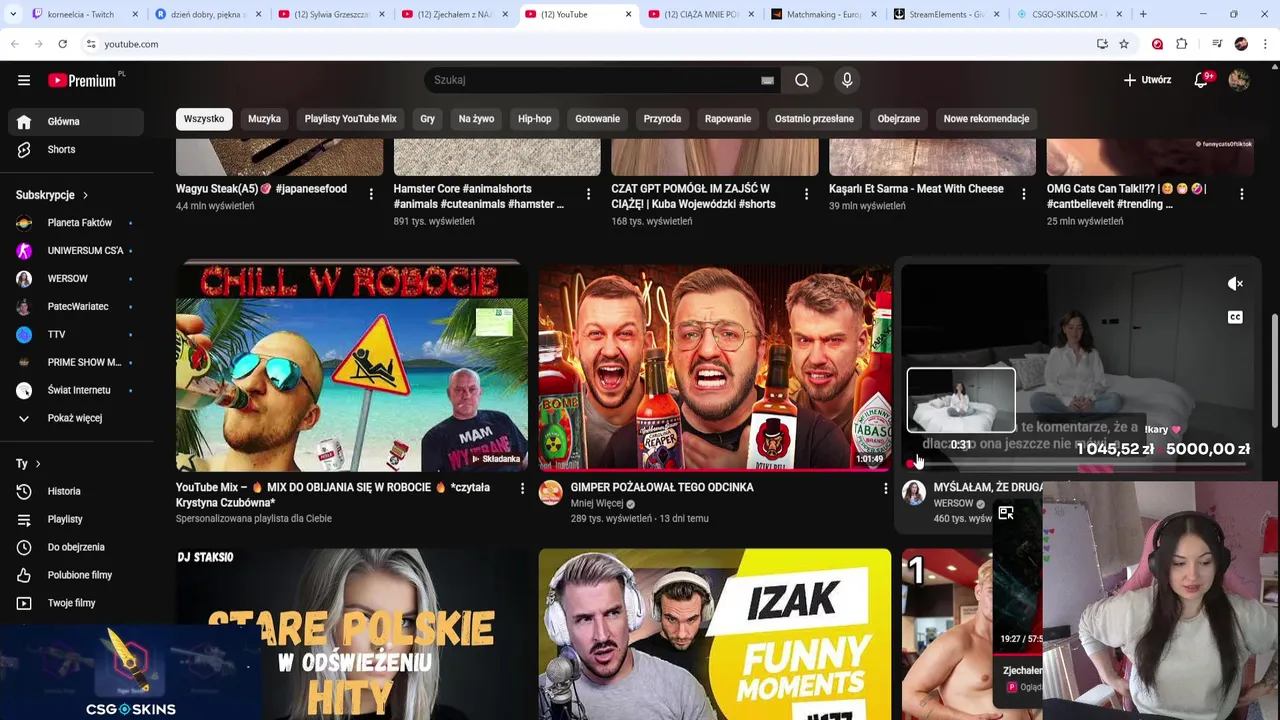The width and height of the screenshot is (1280, 720).
Task: Open options for GIMPER POŻAŁOWAŁ video
Action: pos(885,488)
